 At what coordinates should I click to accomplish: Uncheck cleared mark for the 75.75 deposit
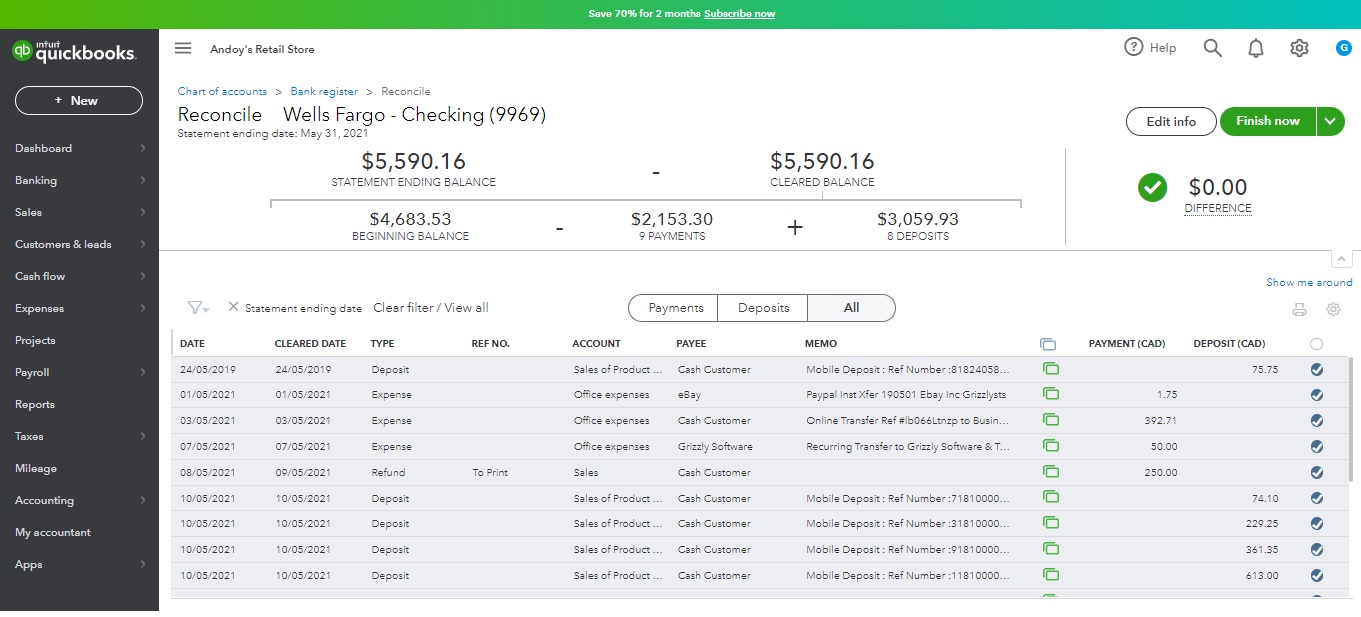(1316, 369)
